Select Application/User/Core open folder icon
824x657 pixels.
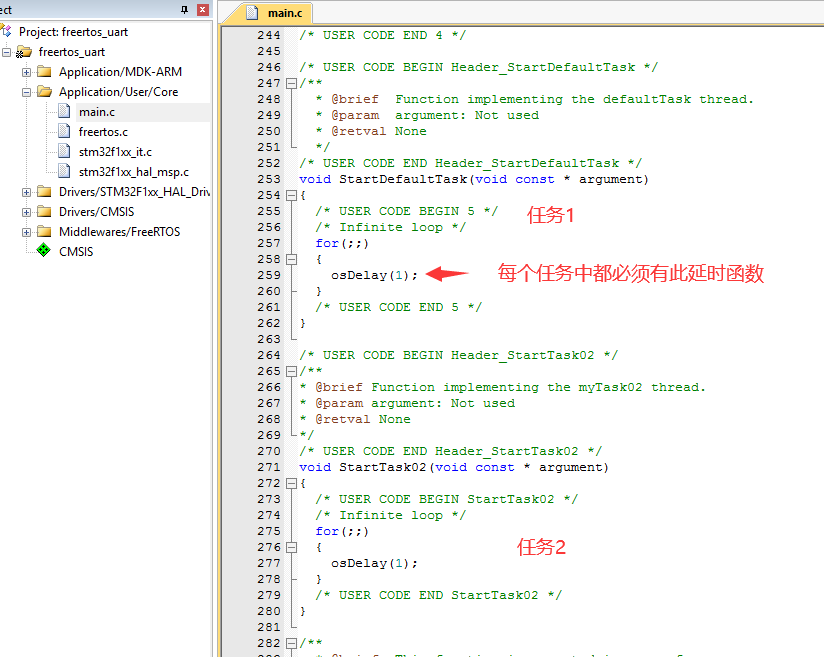(44, 91)
